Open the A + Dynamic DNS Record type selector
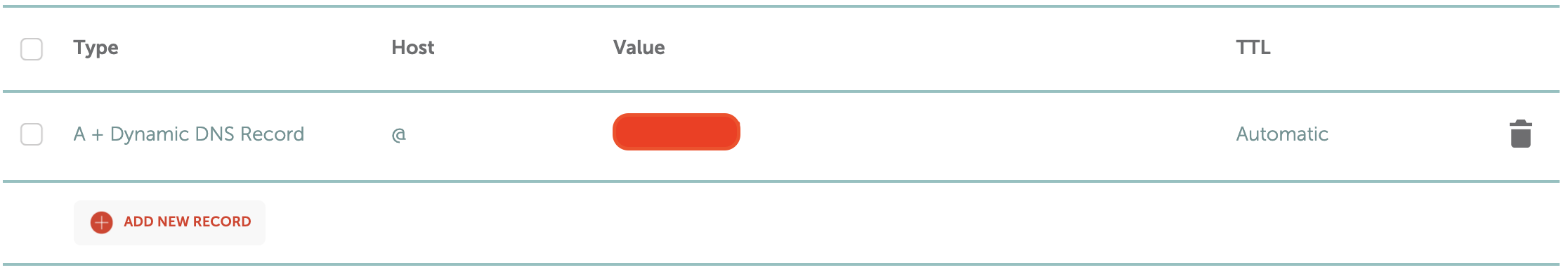Image resolution: width=1568 pixels, height=270 pixels. point(189,134)
